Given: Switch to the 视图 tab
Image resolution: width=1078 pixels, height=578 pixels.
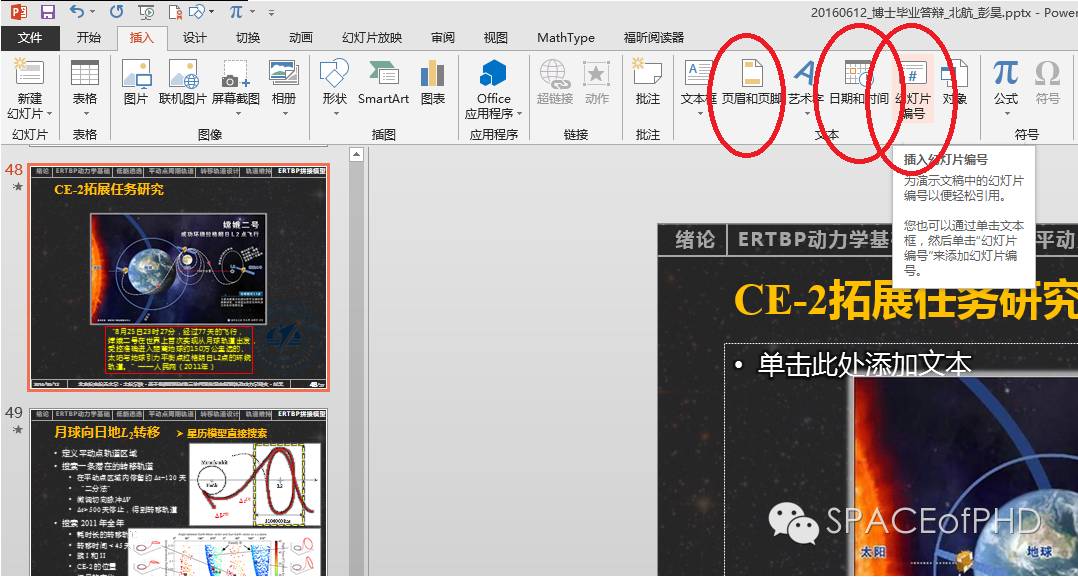Looking at the screenshot, I should click(495, 38).
